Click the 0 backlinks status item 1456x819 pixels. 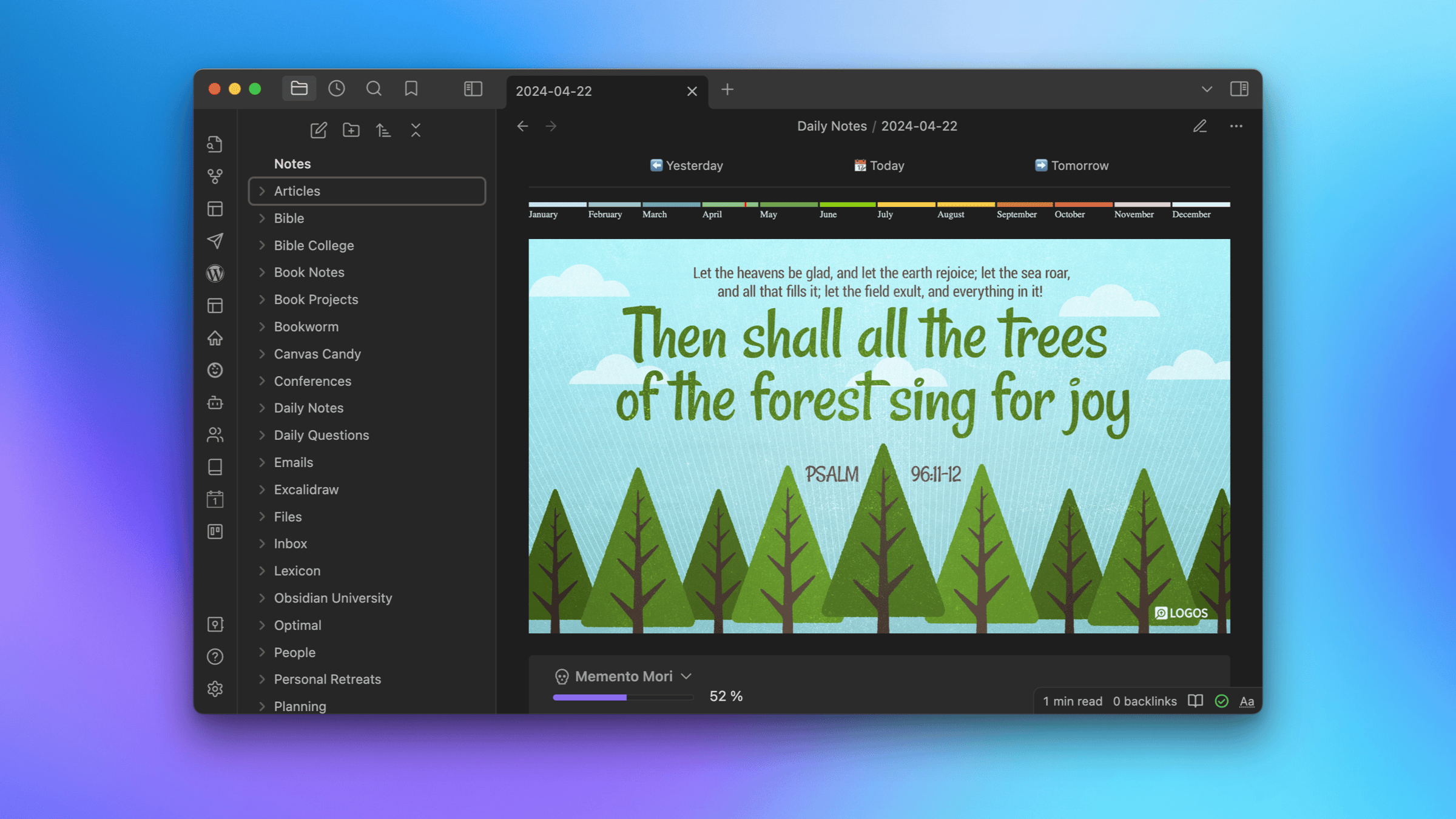tap(1145, 701)
